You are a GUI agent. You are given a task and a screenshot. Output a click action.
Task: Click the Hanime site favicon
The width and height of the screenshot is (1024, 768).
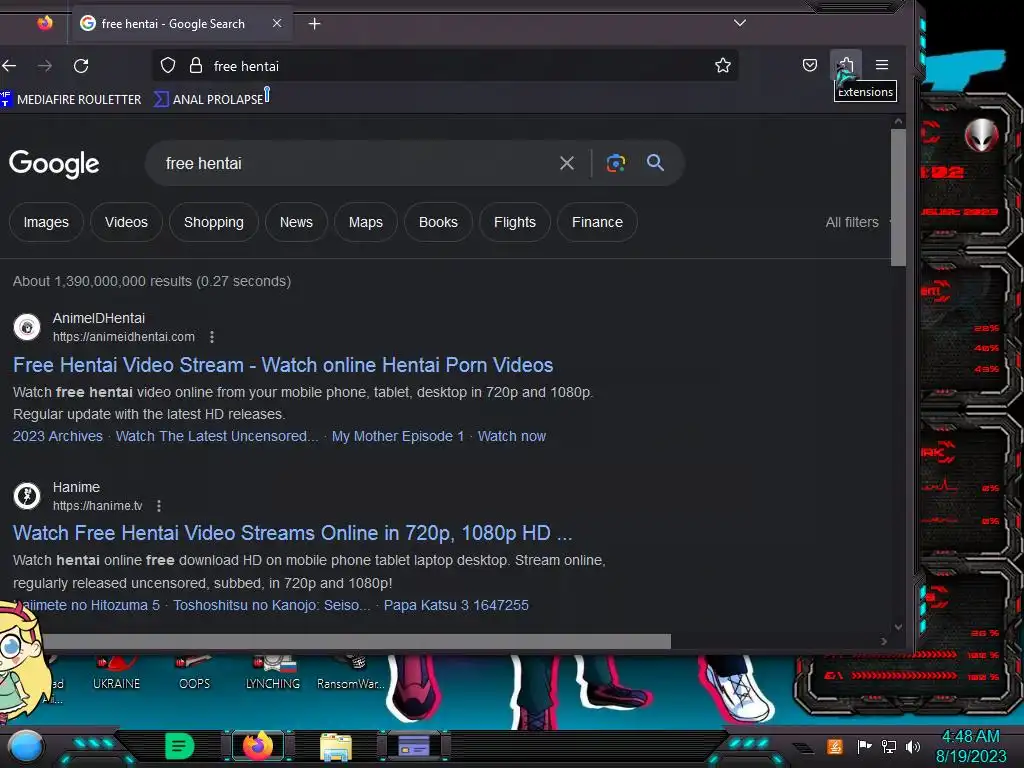[x=27, y=496]
